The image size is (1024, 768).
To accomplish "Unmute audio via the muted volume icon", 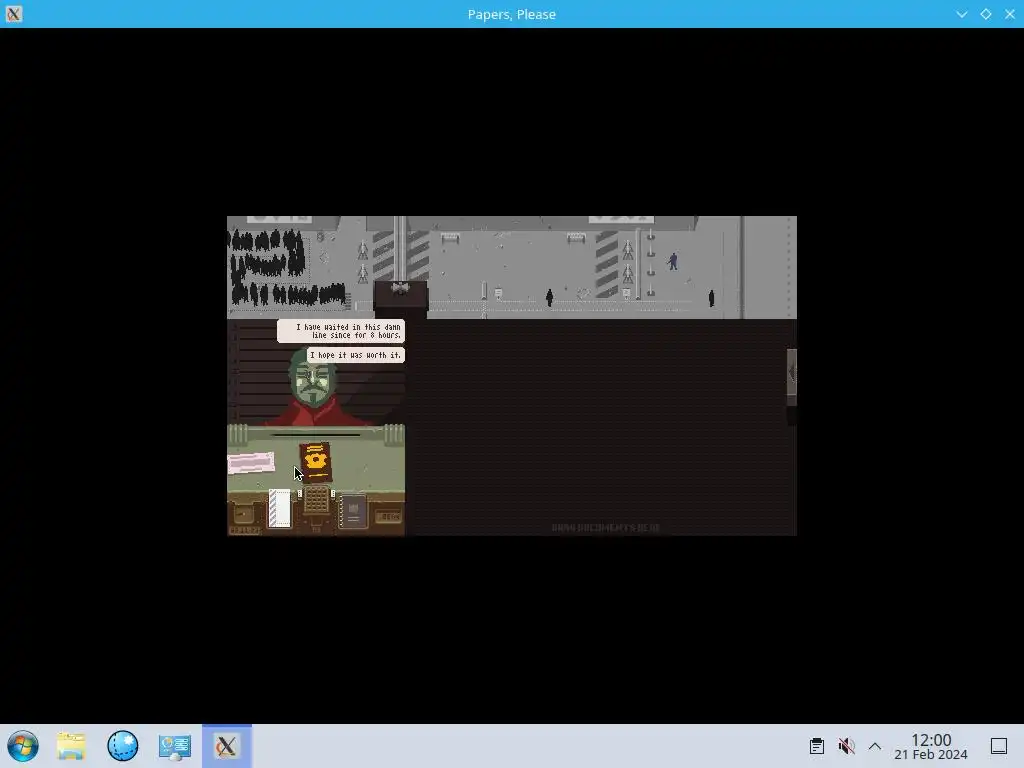I will tap(846, 746).
